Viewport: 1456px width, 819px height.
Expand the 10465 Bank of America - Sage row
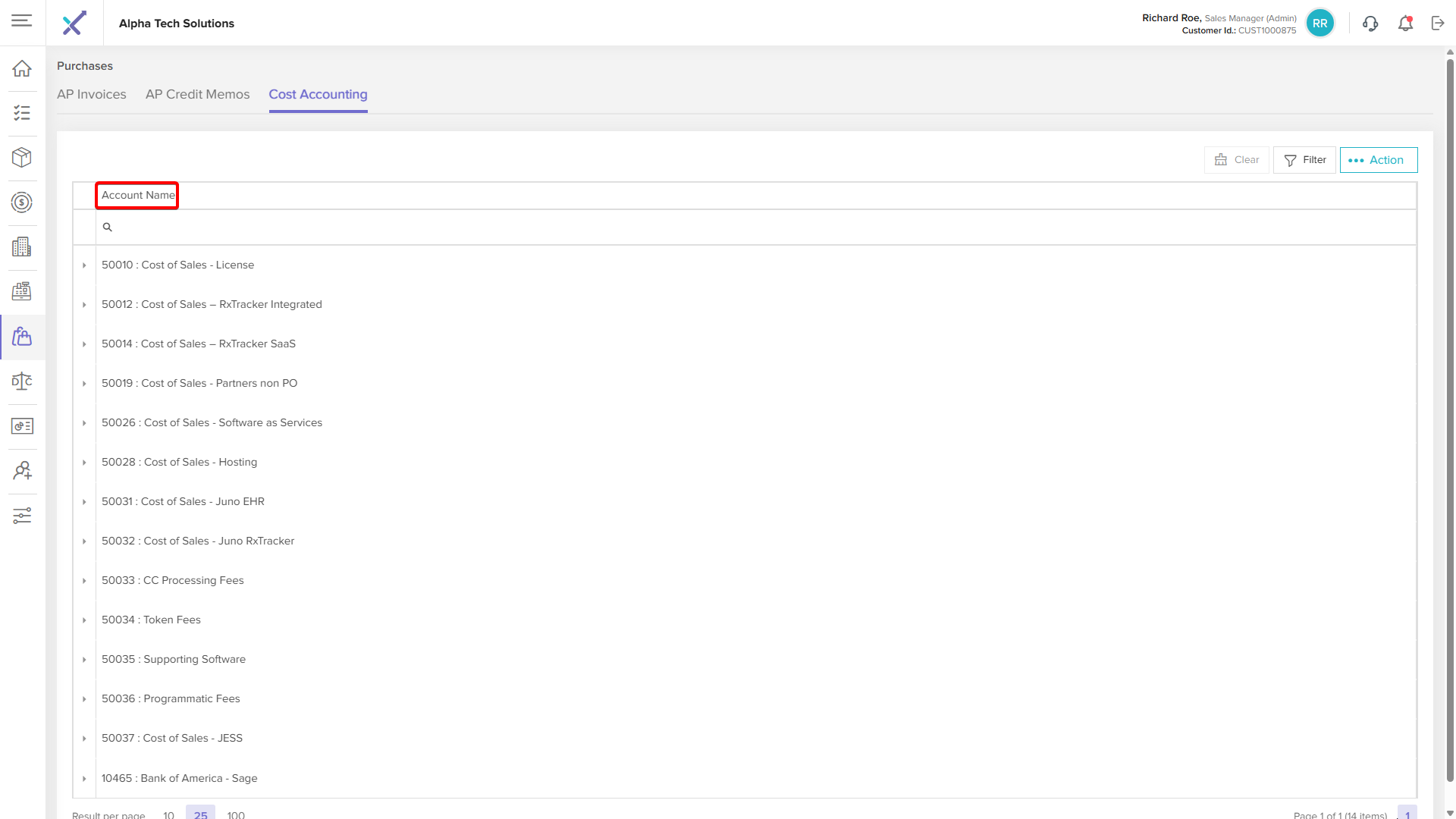tap(84, 779)
